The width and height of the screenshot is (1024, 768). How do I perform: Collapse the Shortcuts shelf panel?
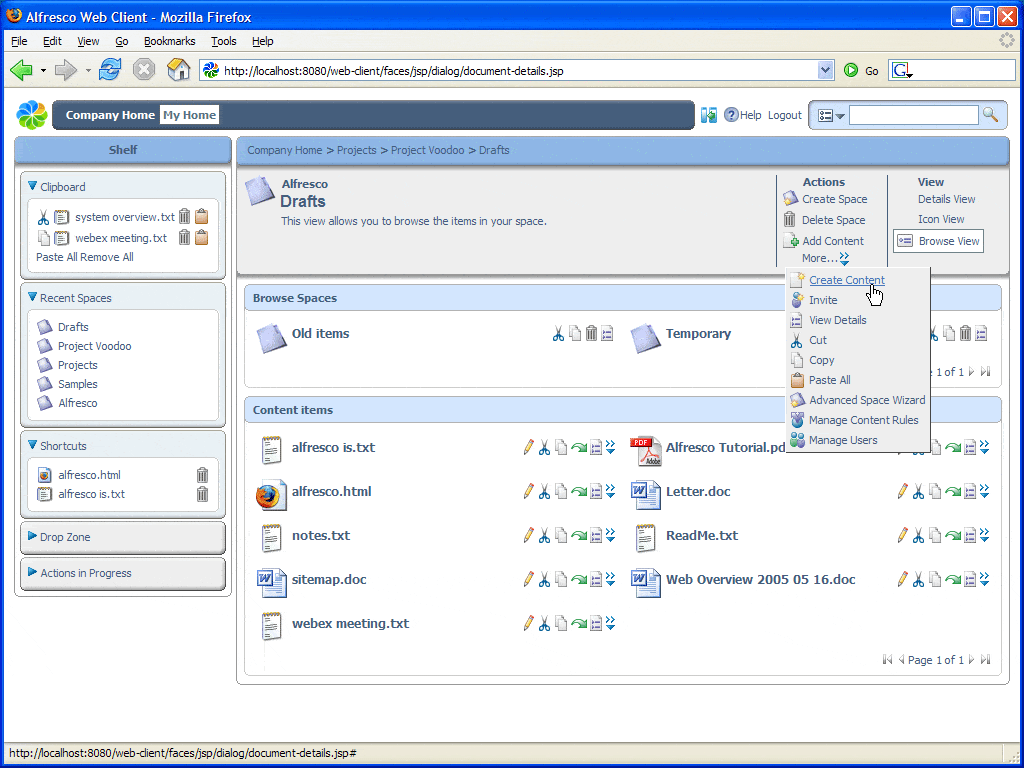coord(33,445)
